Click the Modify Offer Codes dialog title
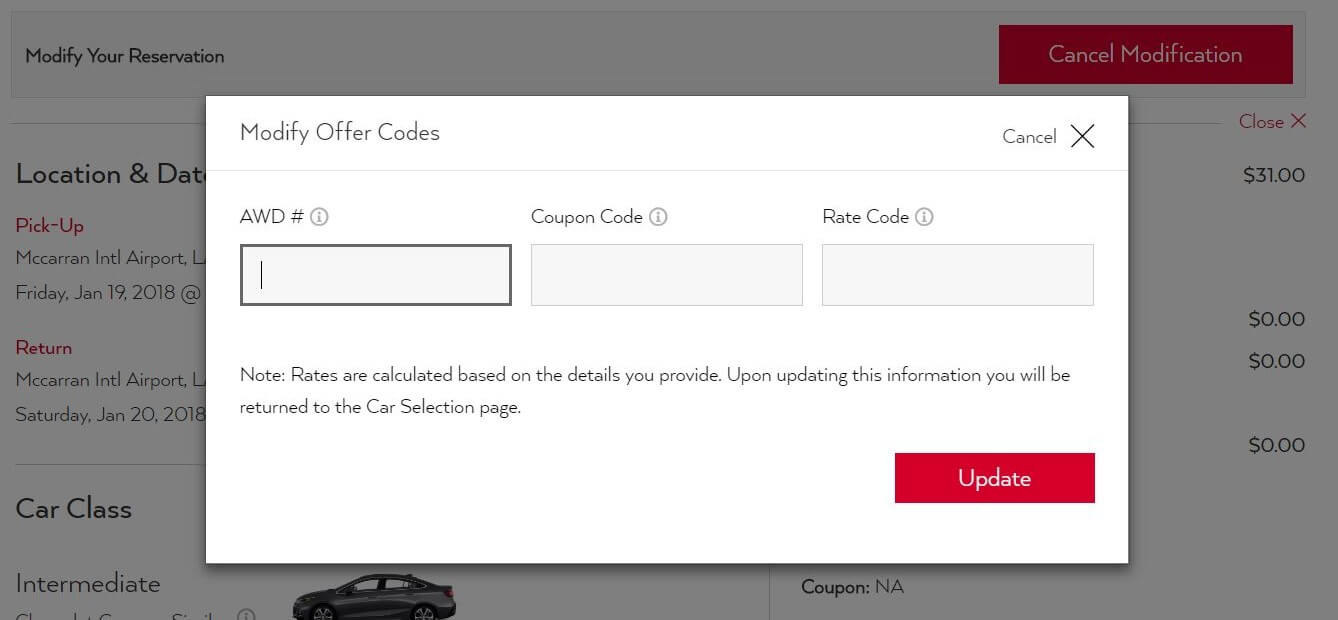This screenshot has height=620, width=1338. 339,132
